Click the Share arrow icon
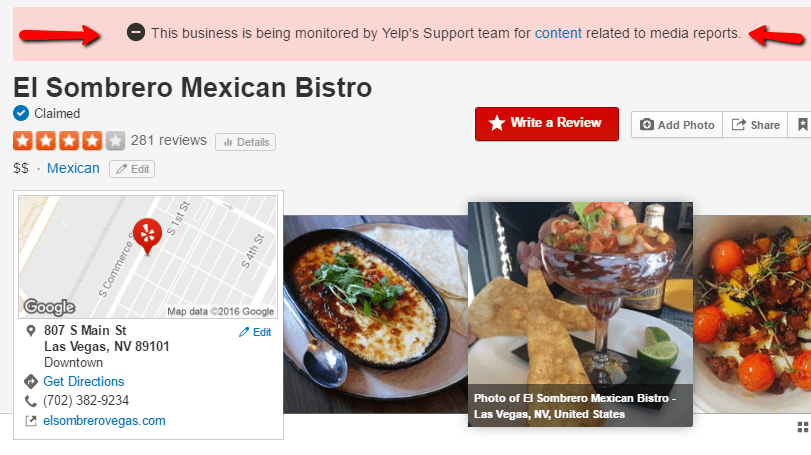Viewport: 811px width, 455px height. (x=739, y=125)
